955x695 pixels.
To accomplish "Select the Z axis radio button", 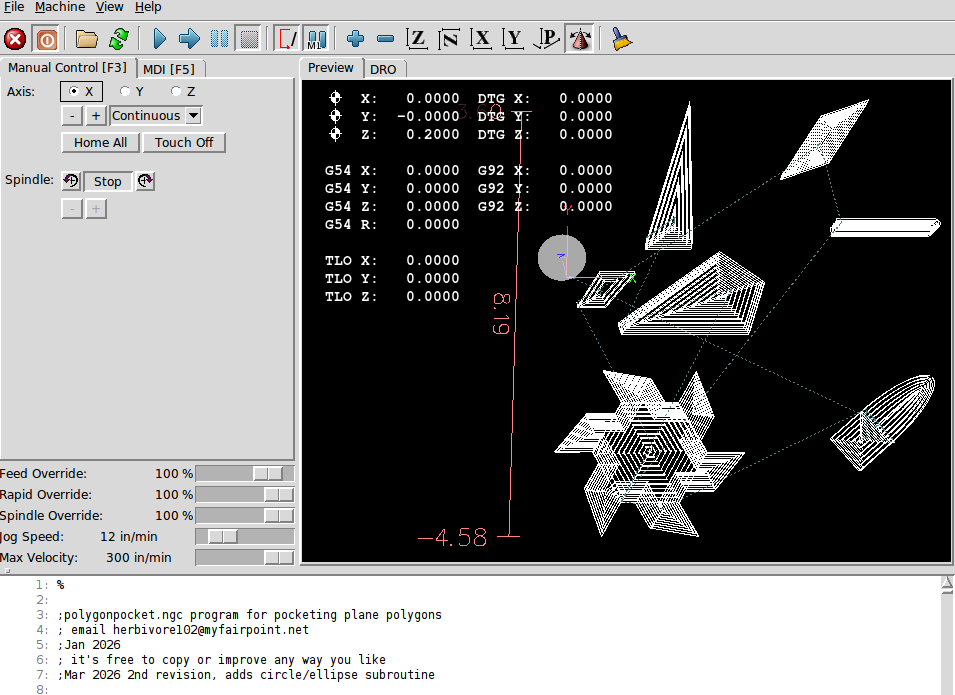I will 176,91.
